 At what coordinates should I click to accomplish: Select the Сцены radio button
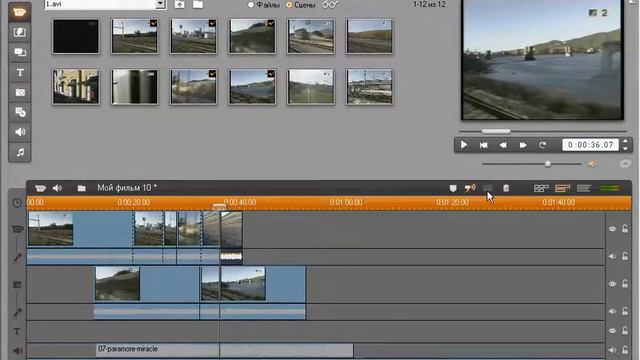click(x=289, y=5)
